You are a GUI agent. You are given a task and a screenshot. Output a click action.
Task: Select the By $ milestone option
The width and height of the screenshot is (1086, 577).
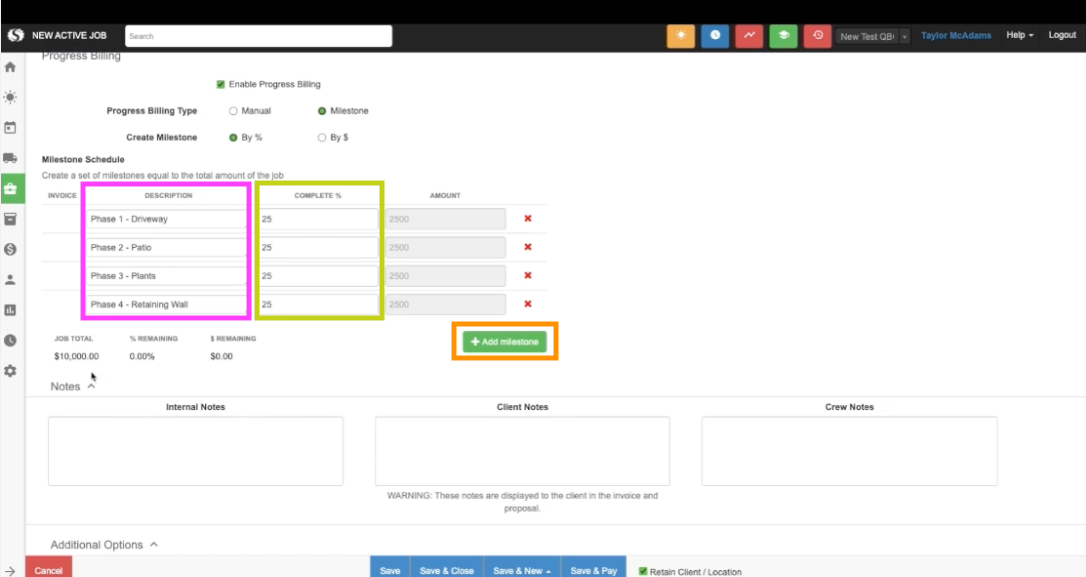[x=322, y=138]
